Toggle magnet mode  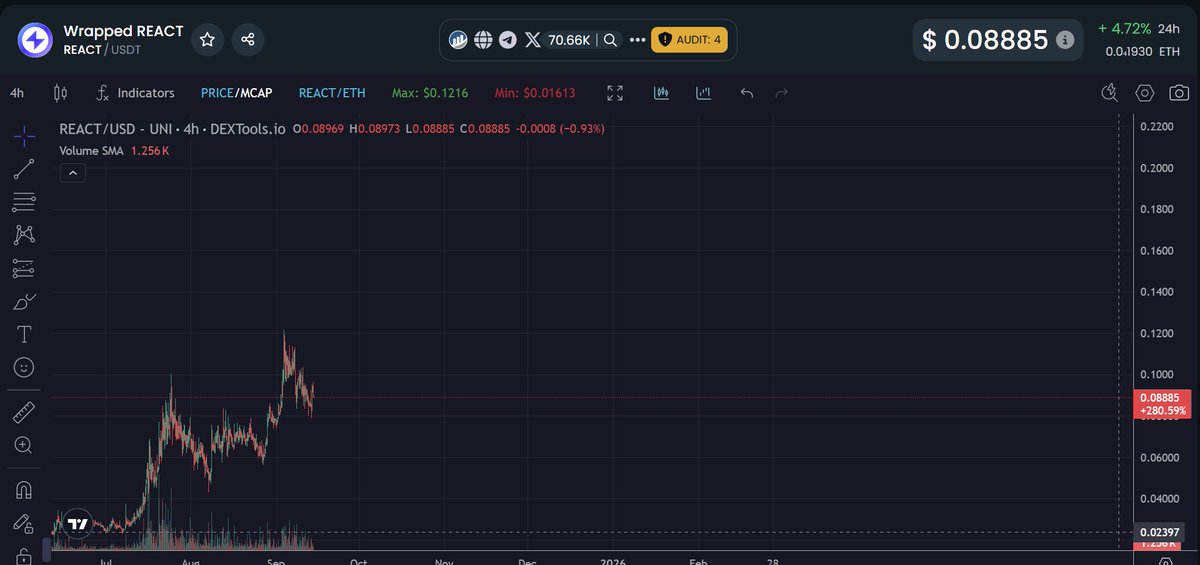(24, 490)
